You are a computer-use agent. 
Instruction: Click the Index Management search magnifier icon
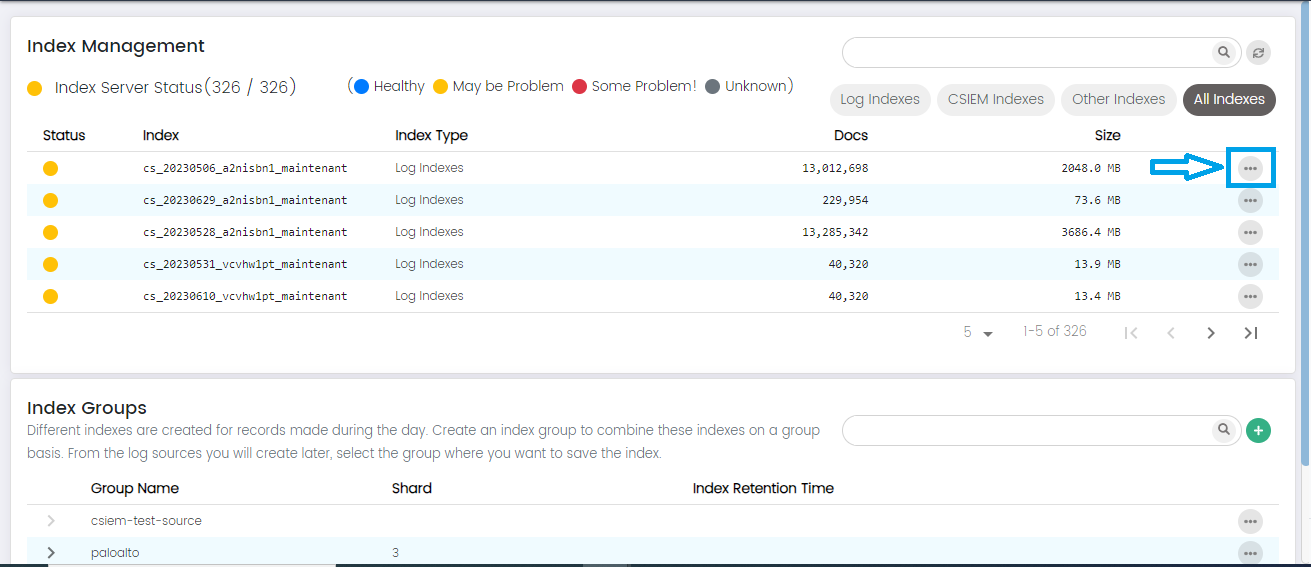[1223, 52]
